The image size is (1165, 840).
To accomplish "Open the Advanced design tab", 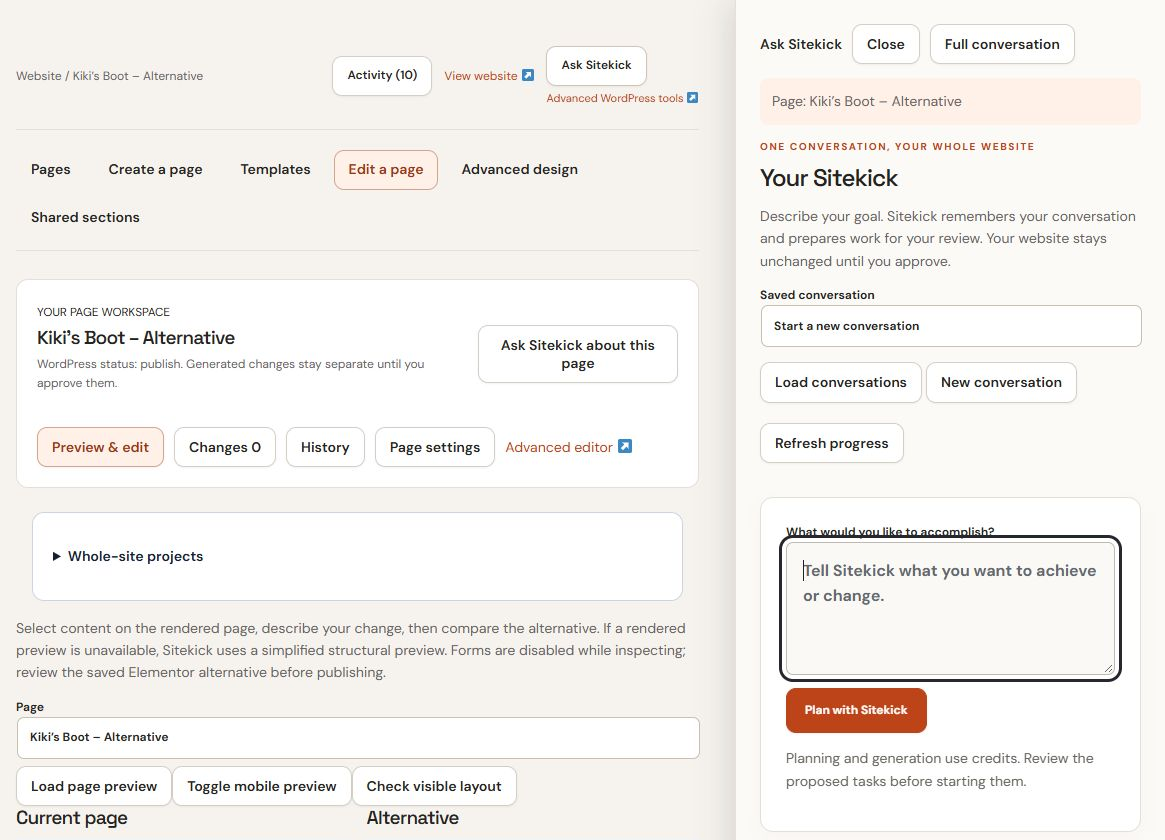I will 519,169.
